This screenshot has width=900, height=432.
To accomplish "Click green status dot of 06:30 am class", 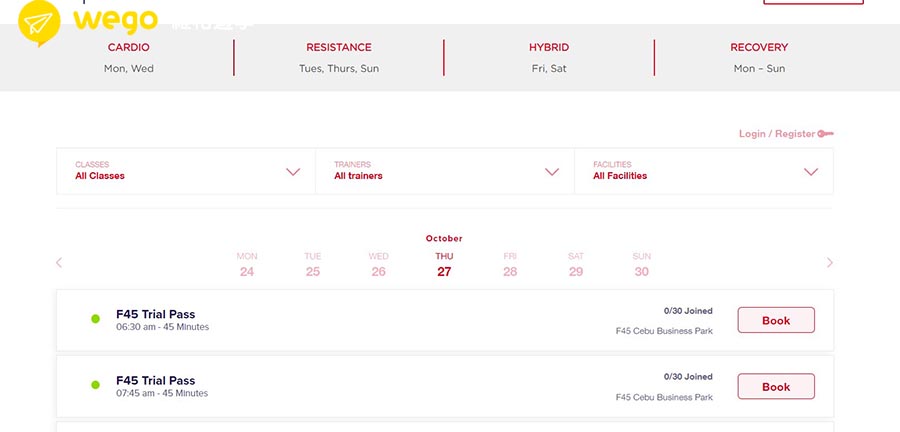I will (x=96, y=319).
